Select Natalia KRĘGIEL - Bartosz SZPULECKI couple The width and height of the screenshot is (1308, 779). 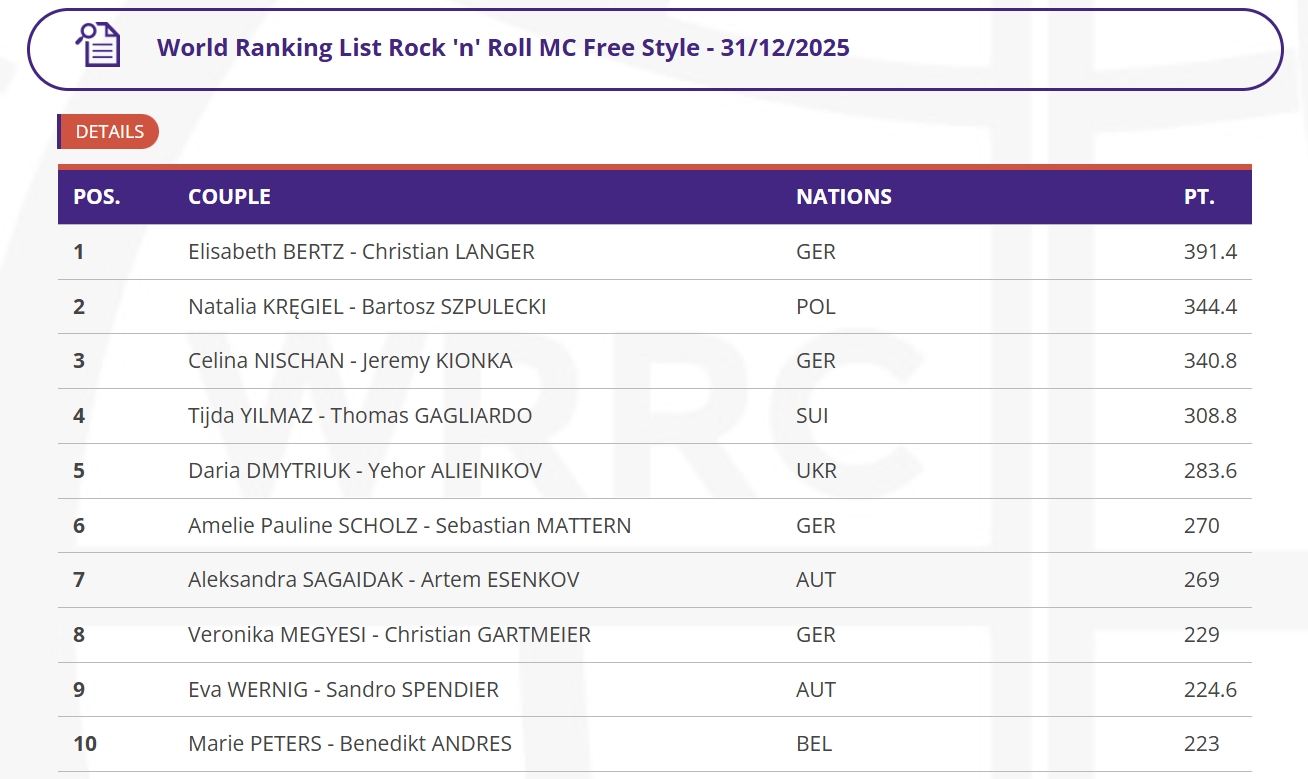[x=367, y=307]
